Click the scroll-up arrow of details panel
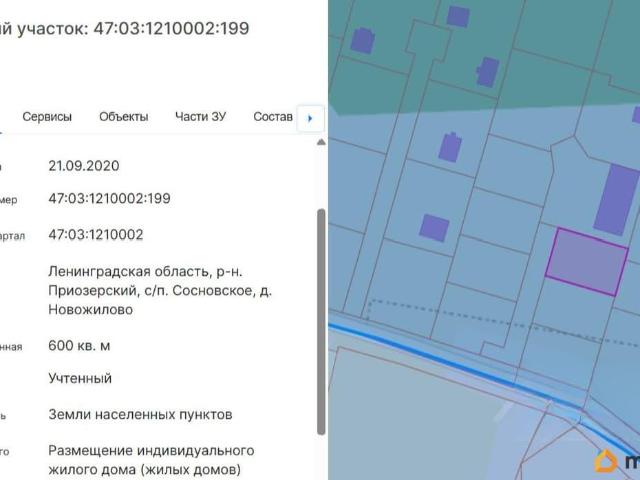640x480 pixels. [321, 142]
